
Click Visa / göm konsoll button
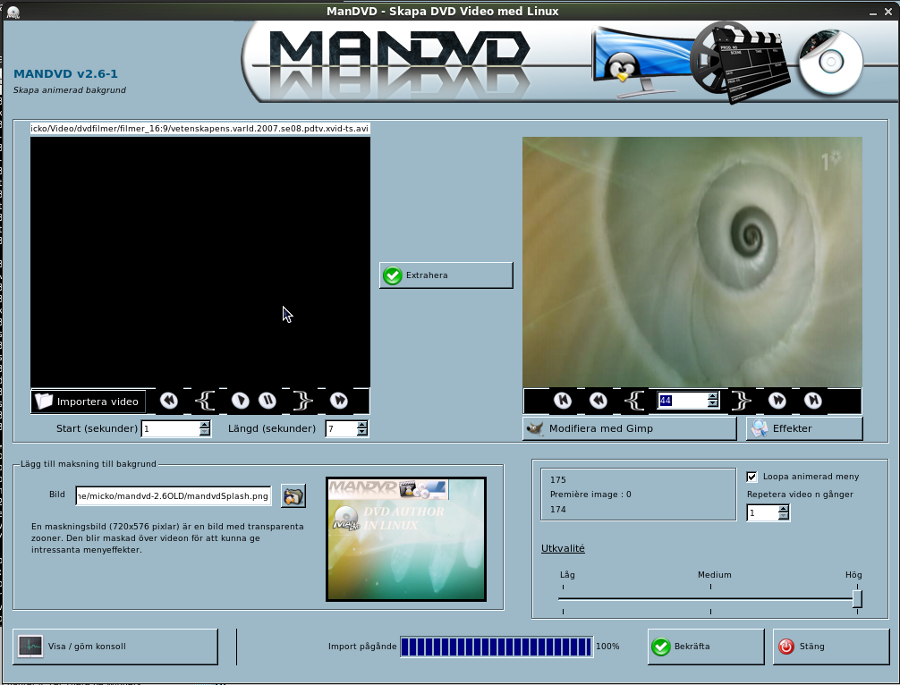tap(115, 647)
